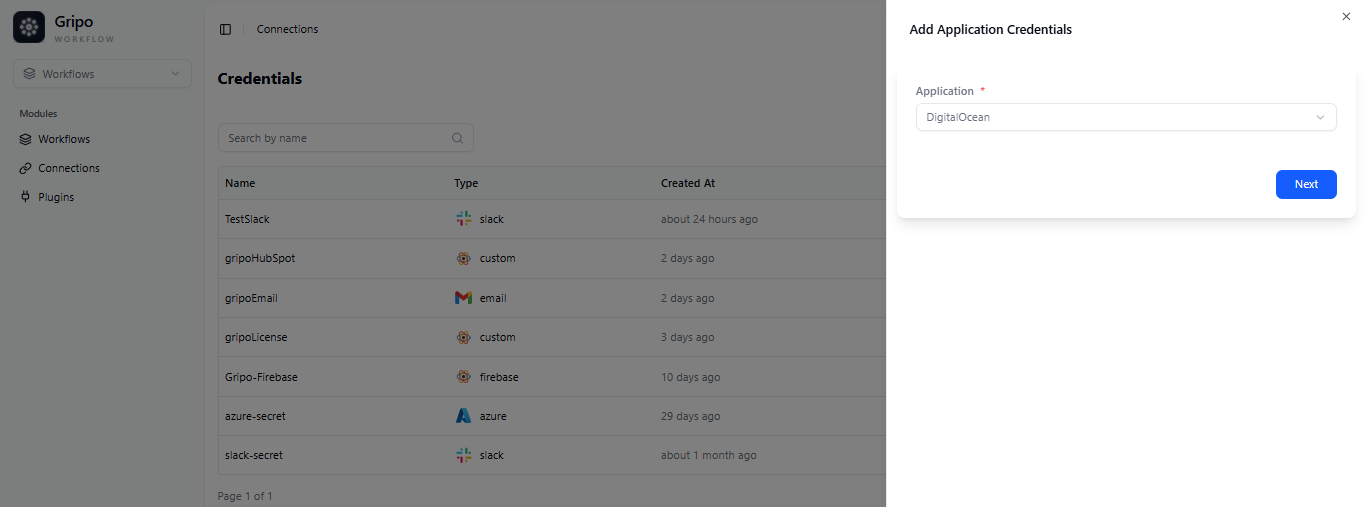Go to Connections in sidebar
The width and height of the screenshot is (1366, 507).
coord(68,168)
